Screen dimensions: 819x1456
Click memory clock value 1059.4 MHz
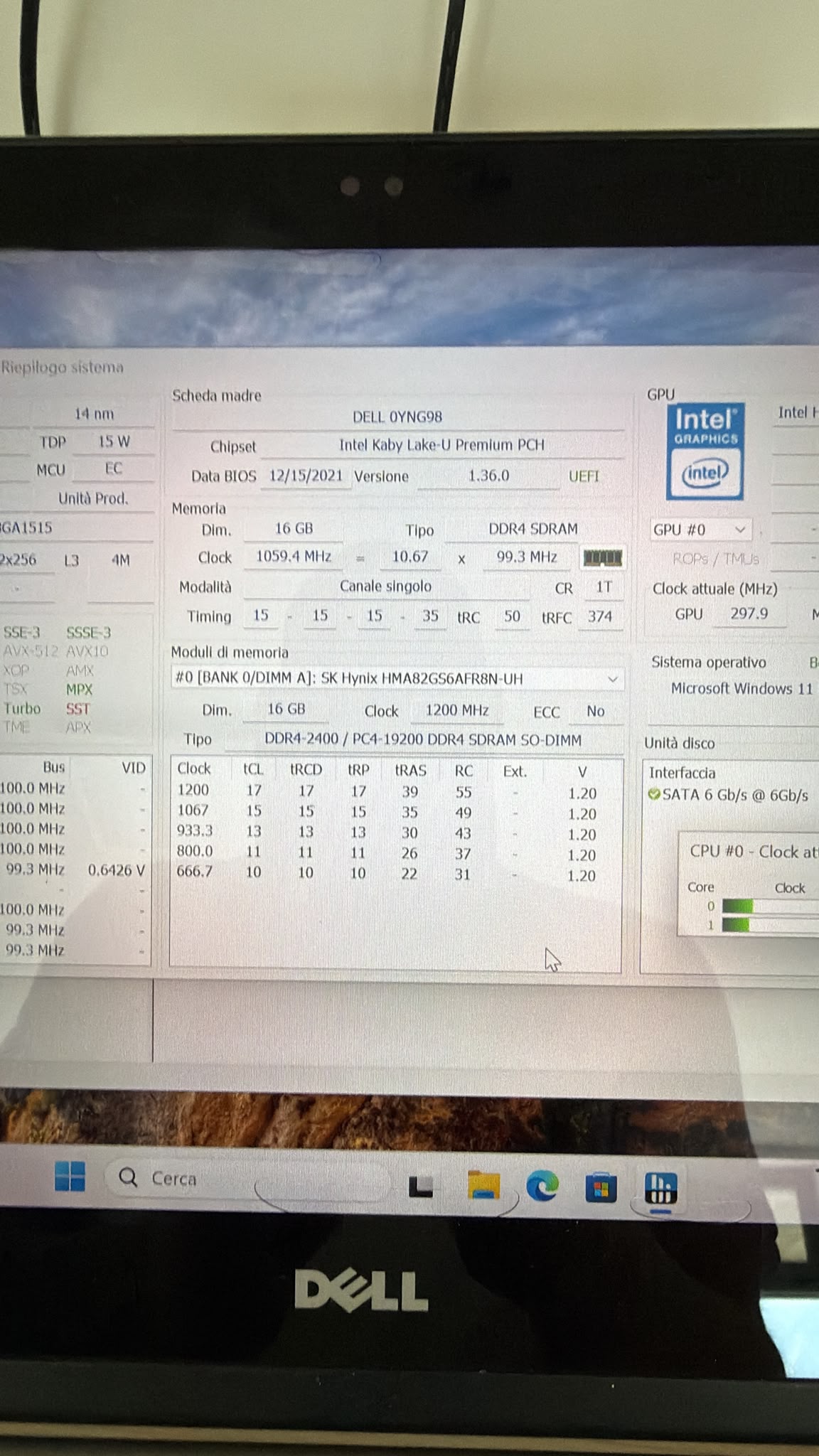294,556
